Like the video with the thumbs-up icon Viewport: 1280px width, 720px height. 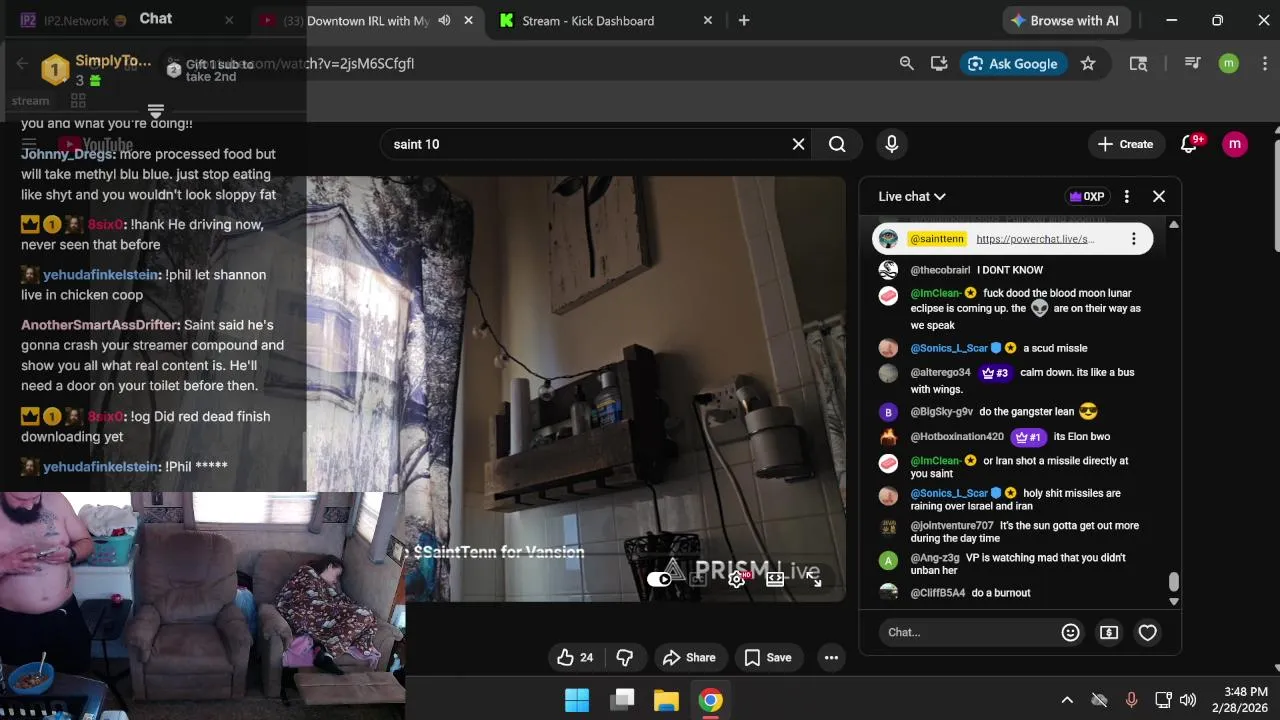(575, 657)
